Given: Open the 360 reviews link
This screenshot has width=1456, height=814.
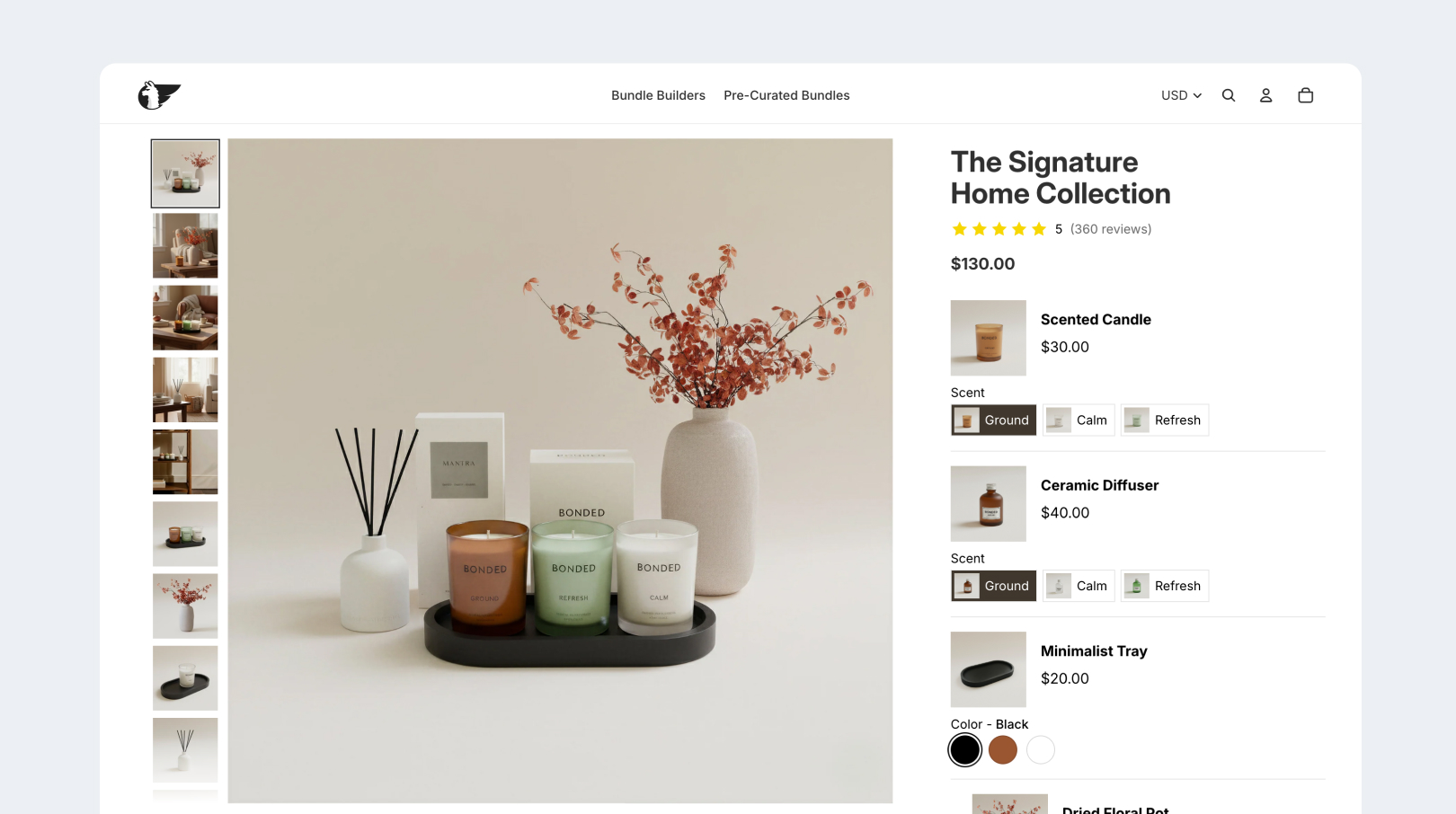Looking at the screenshot, I should (x=1111, y=229).
